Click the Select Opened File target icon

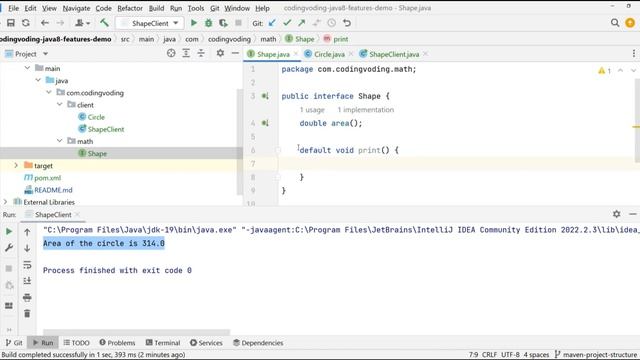[x=171, y=53]
